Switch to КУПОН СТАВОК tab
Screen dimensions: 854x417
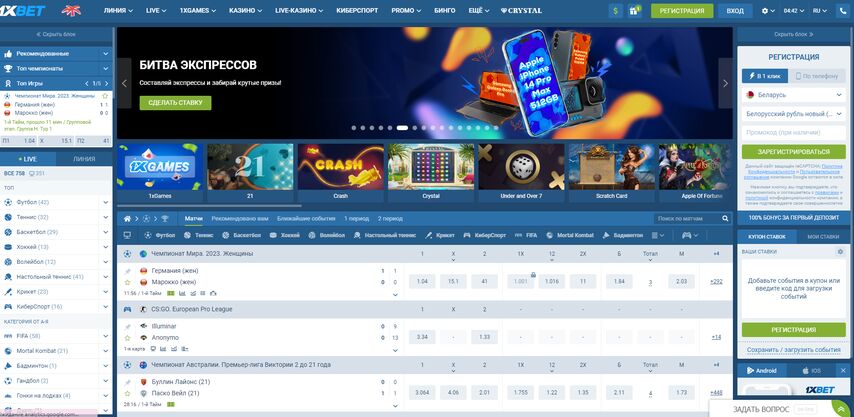point(767,236)
